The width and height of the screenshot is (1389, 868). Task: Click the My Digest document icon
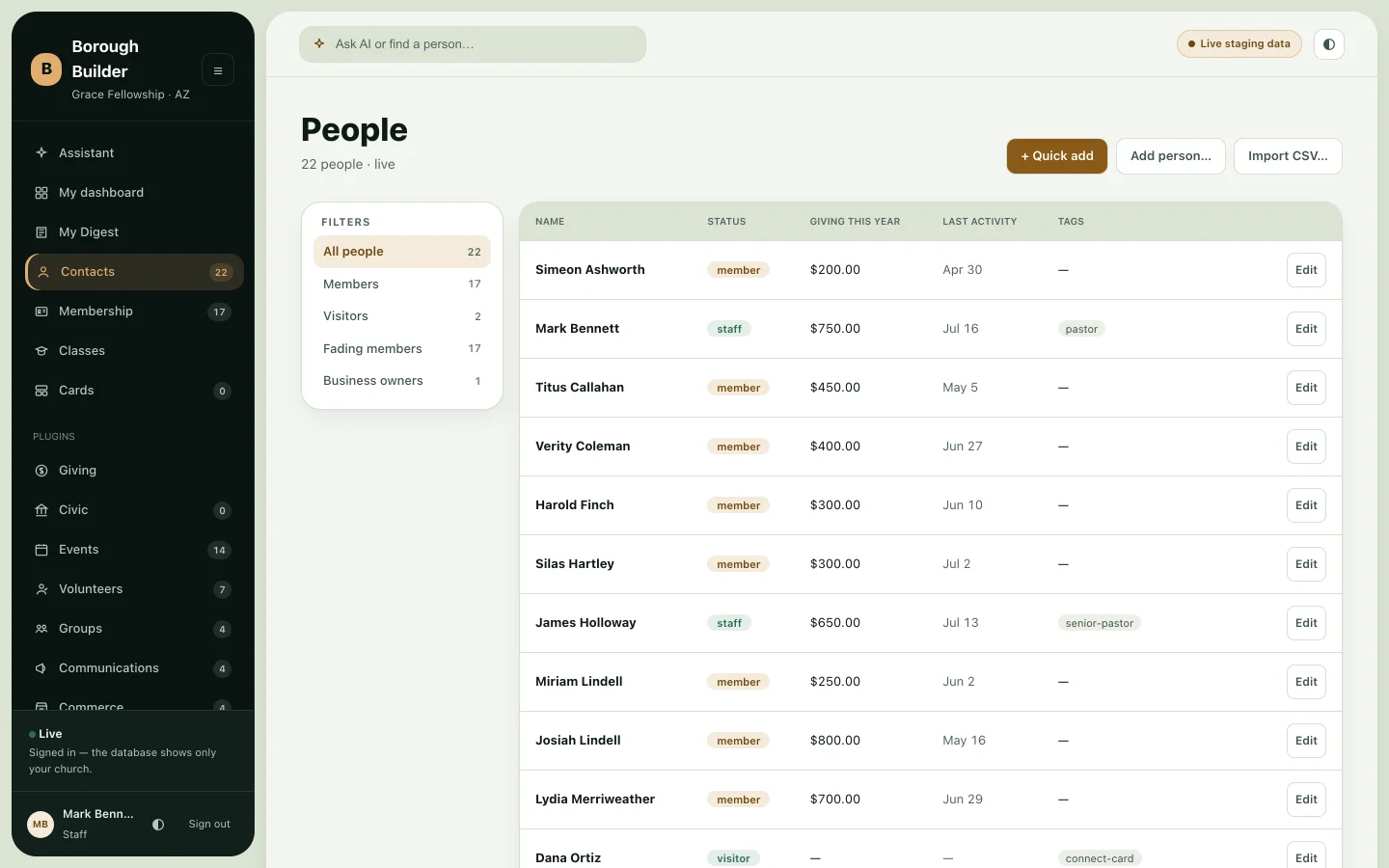pos(41,232)
